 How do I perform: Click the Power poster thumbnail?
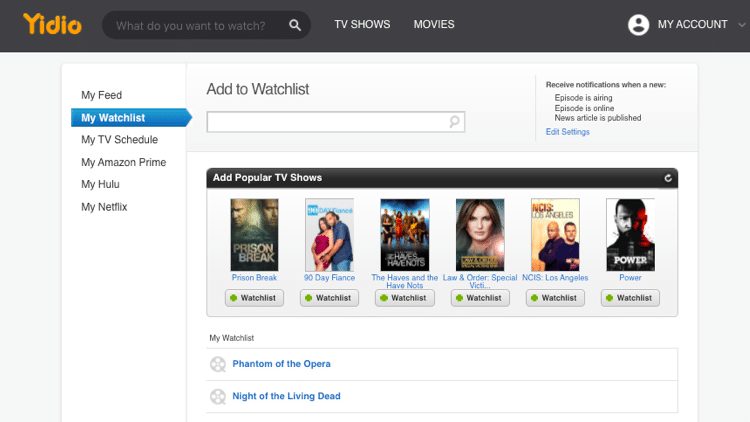point(630,235)
